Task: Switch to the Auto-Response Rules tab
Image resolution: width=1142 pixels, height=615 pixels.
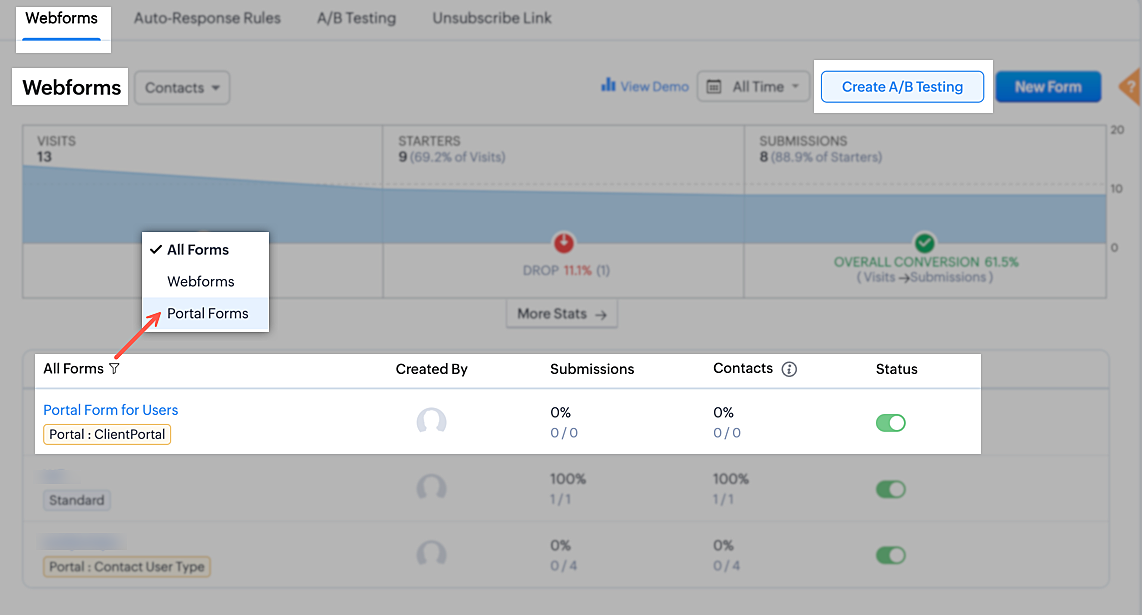Action: (207, 18)
